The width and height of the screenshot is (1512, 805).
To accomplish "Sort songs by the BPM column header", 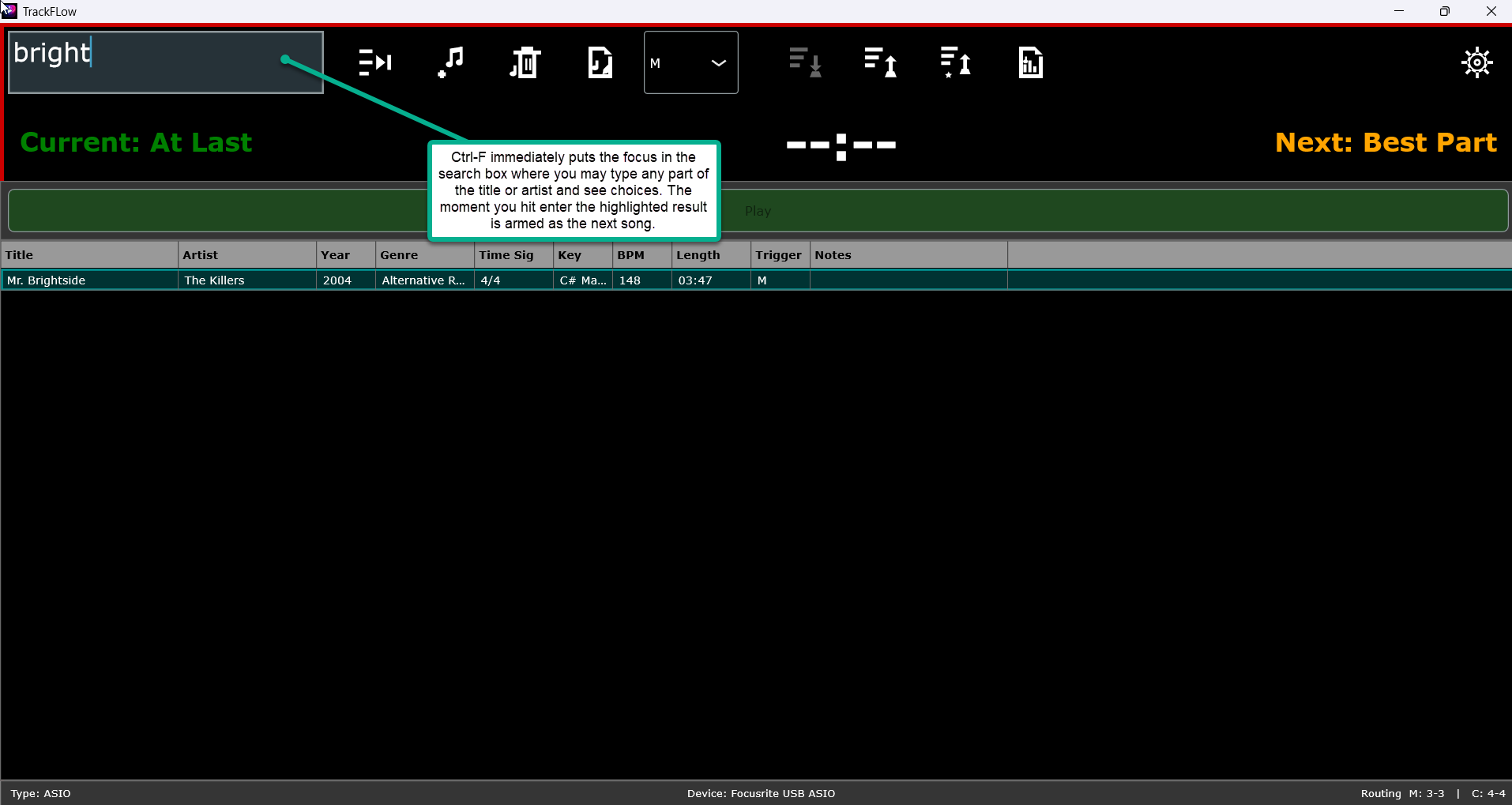I will pos(641,255).
